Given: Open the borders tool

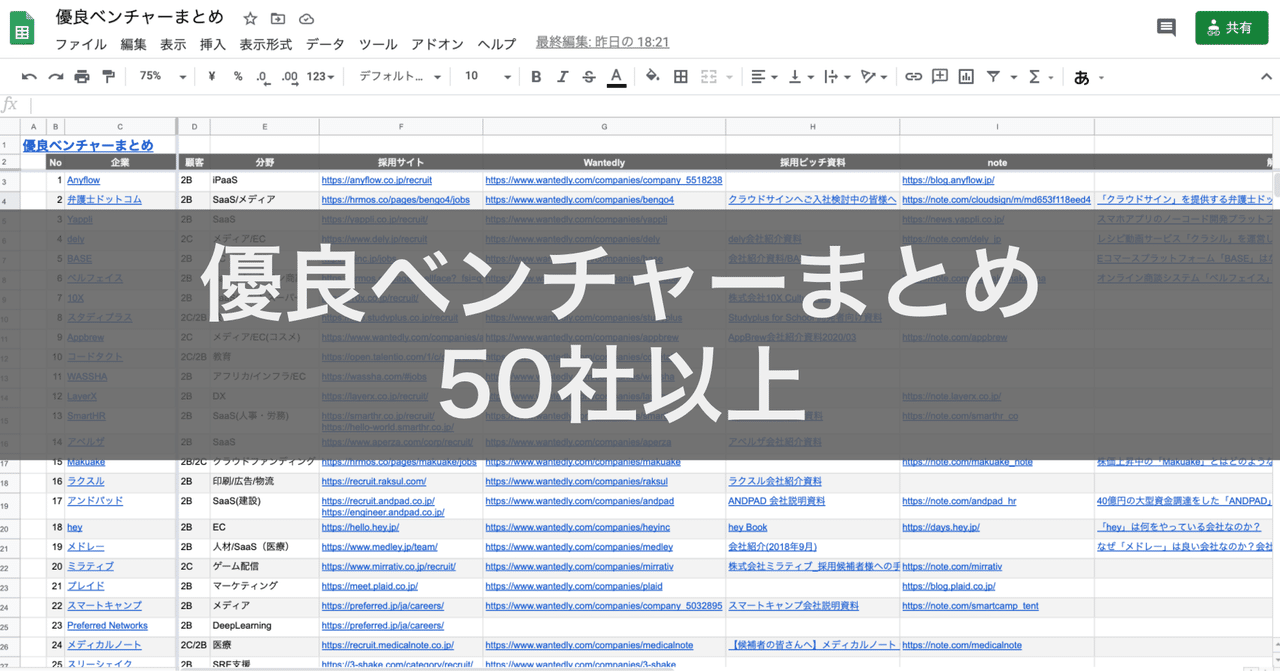Looking at the screenshot, I should (x=679, y=76).
